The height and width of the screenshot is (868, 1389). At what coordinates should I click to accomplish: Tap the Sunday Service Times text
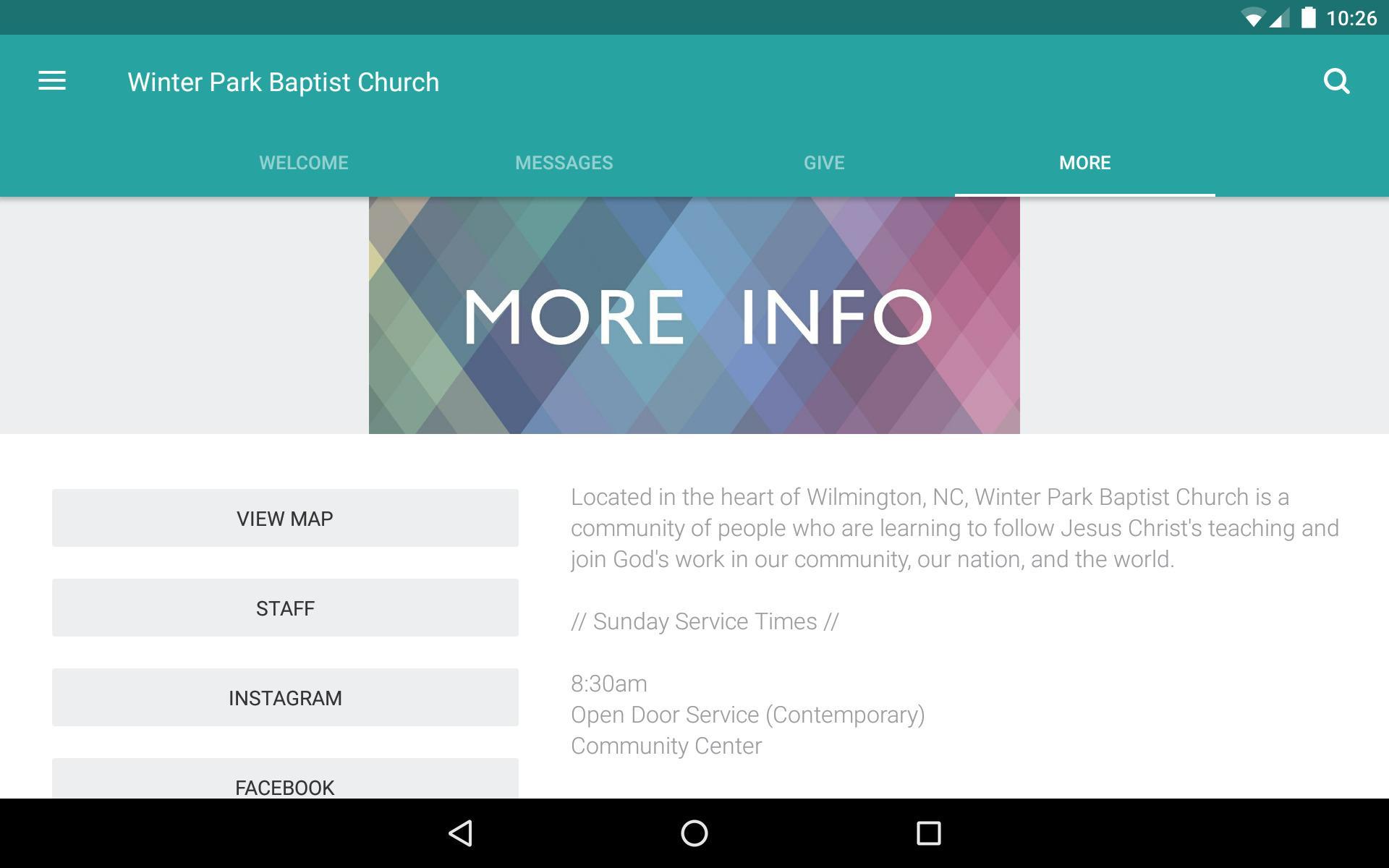tap(705, 621)
